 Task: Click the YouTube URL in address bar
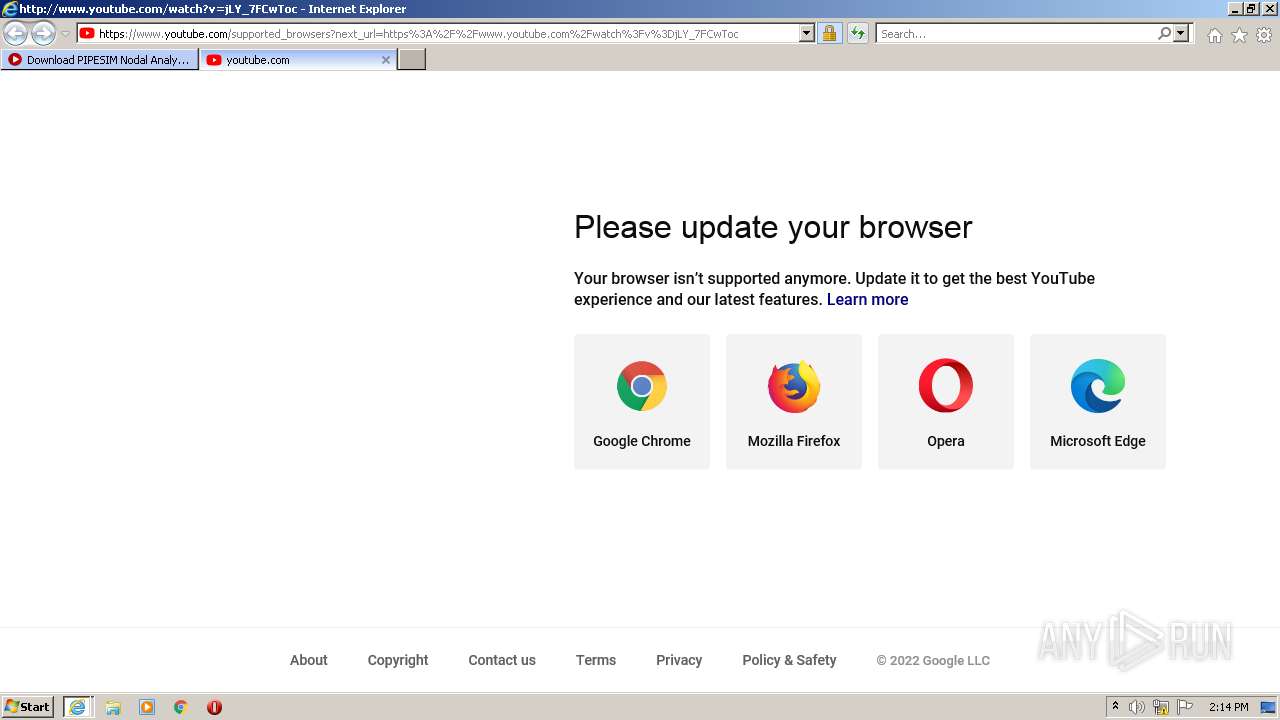(418, 34)
